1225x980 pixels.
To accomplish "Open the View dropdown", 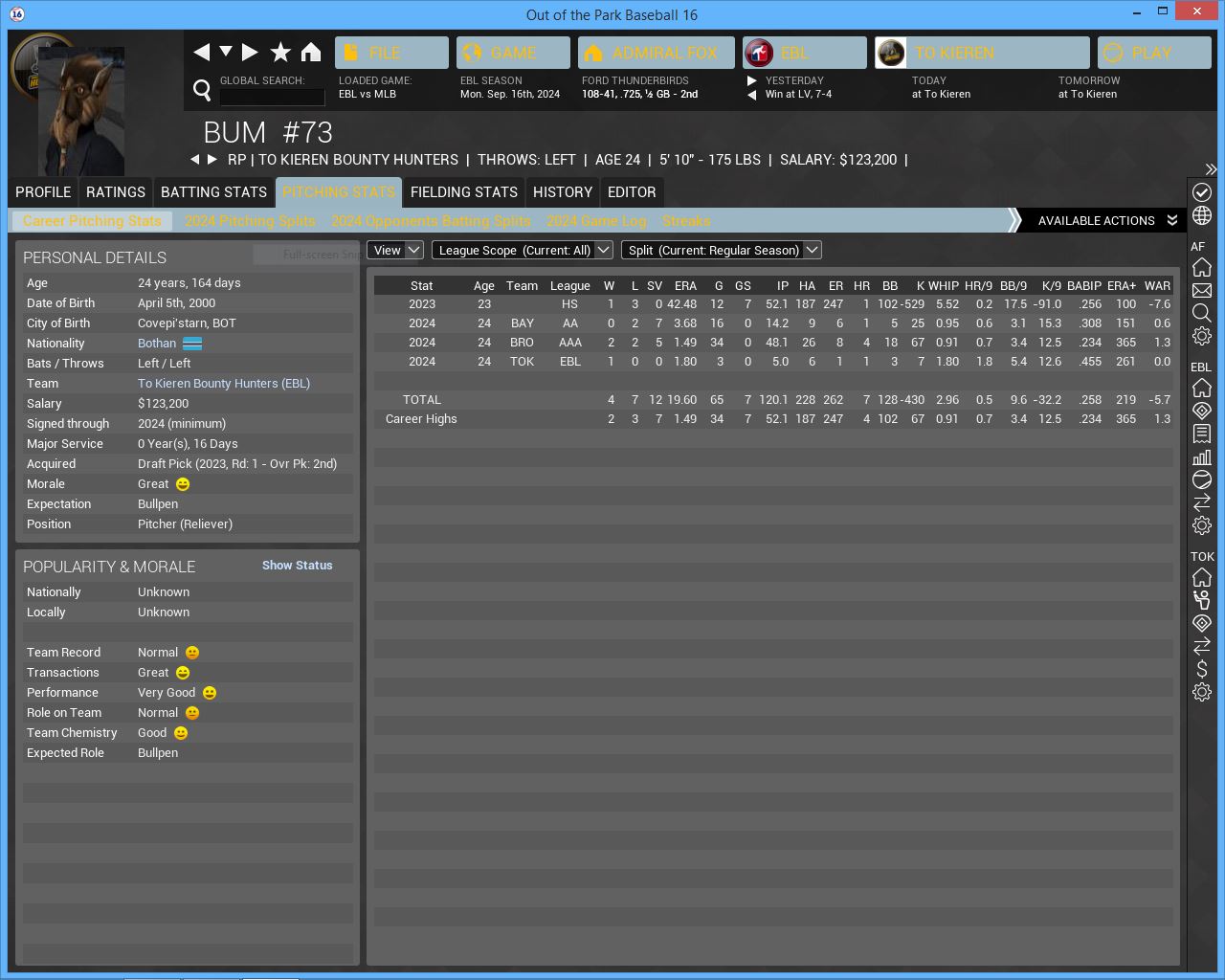I will pos(395,250).
